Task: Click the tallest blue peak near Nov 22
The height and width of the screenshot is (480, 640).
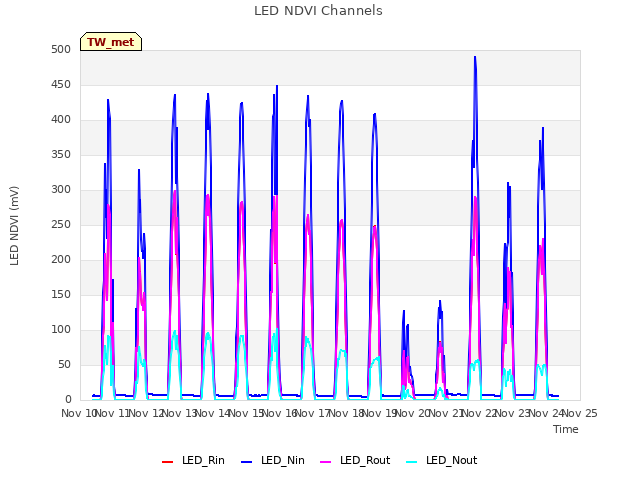Action: coord(475,57)
